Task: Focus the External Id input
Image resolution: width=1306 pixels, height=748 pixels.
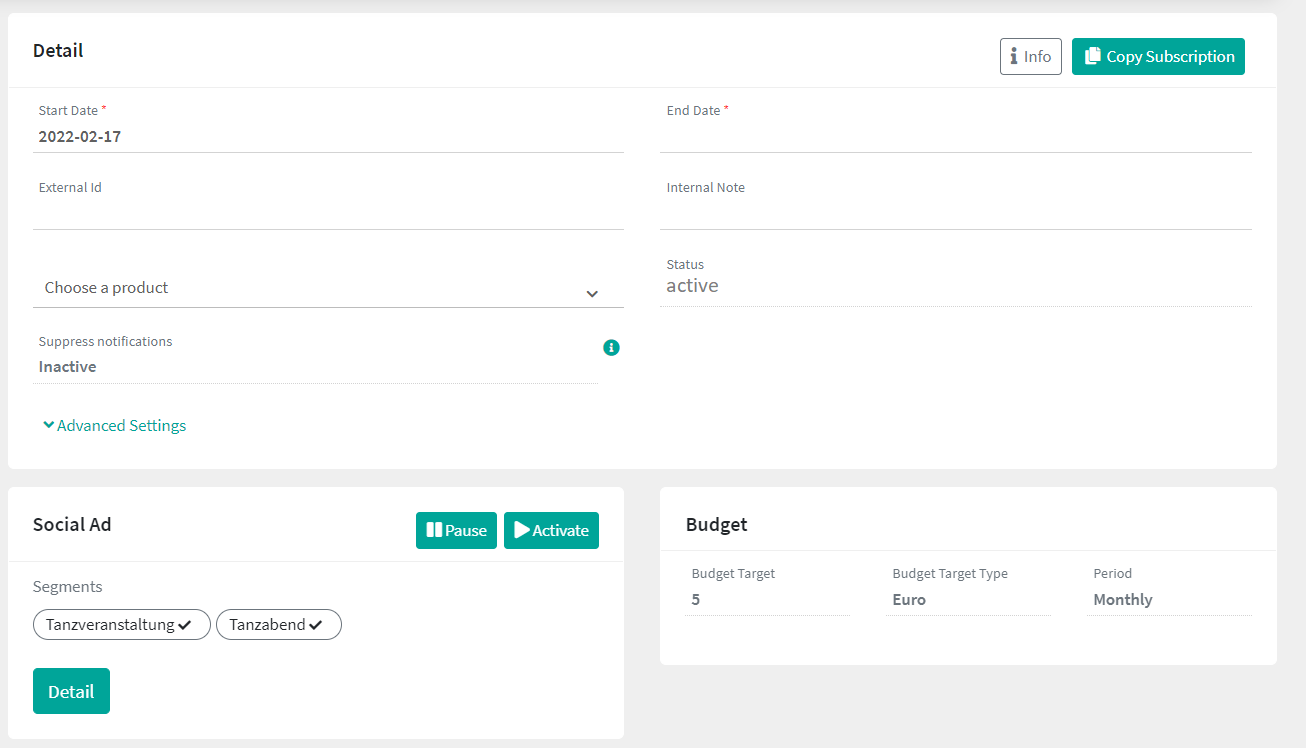Action: point(328,213)
